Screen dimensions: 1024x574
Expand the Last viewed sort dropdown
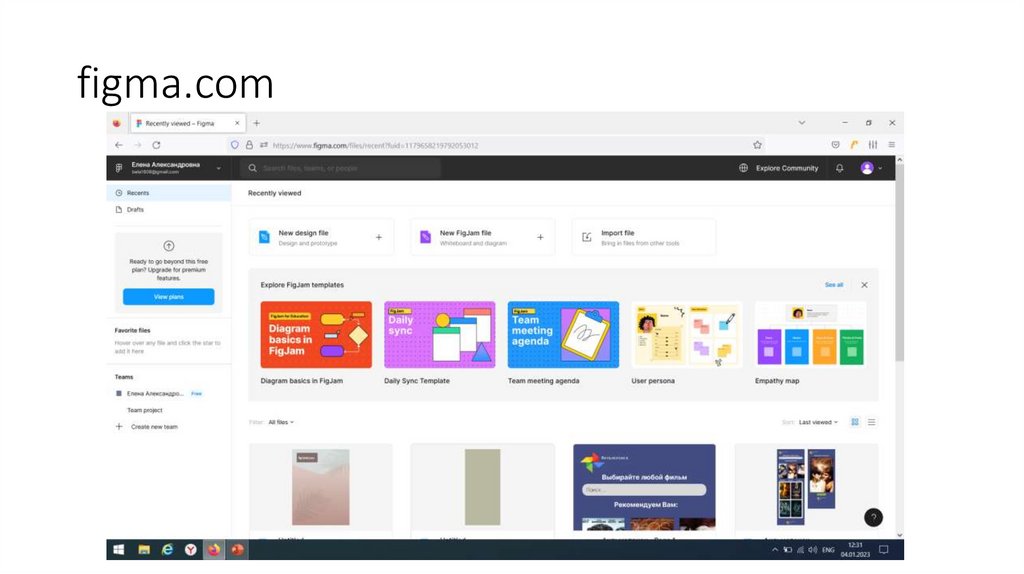pos(818,422)
